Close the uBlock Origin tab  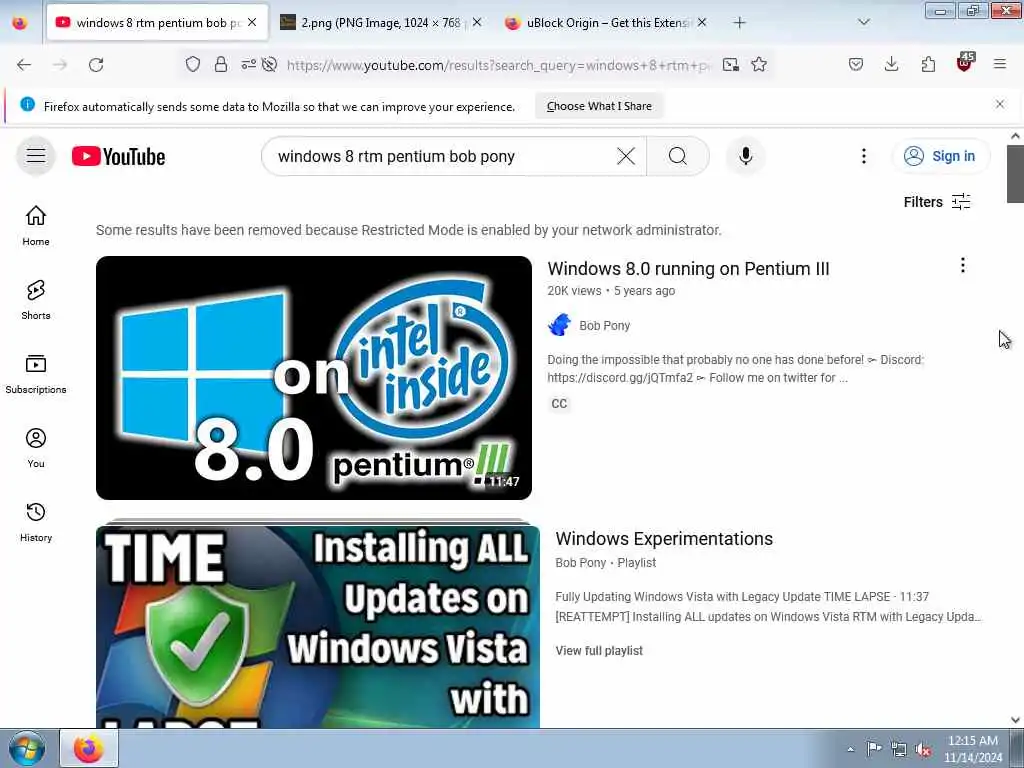[702, 22]
